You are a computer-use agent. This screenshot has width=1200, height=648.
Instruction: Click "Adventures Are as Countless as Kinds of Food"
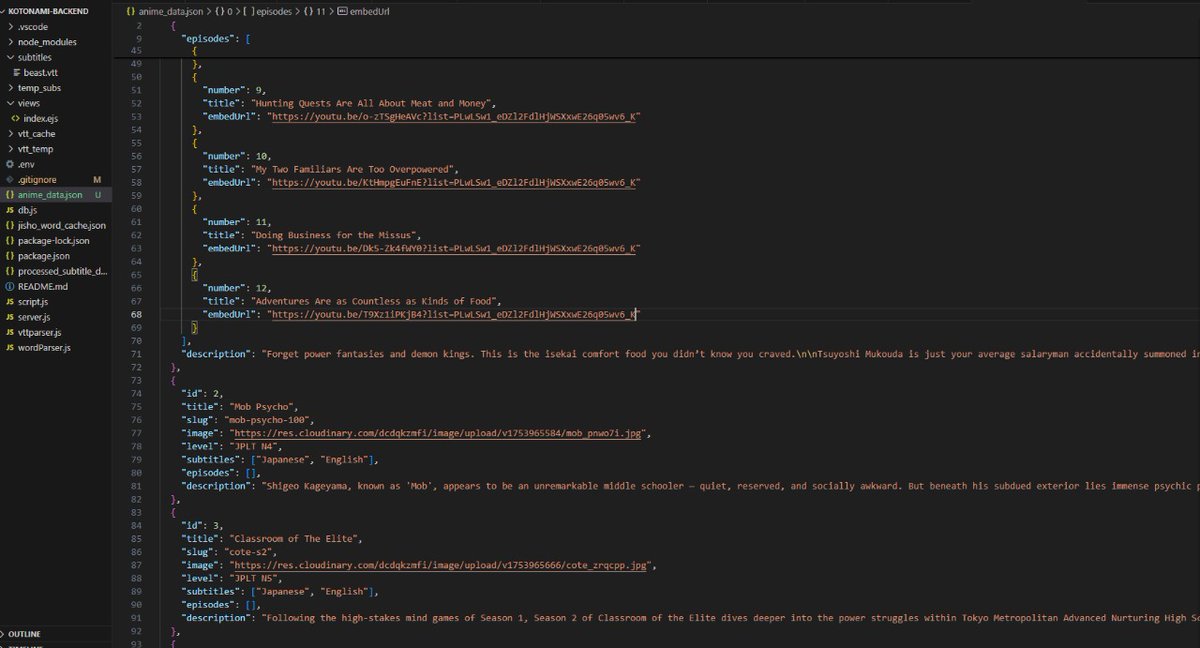coord(375,302)
